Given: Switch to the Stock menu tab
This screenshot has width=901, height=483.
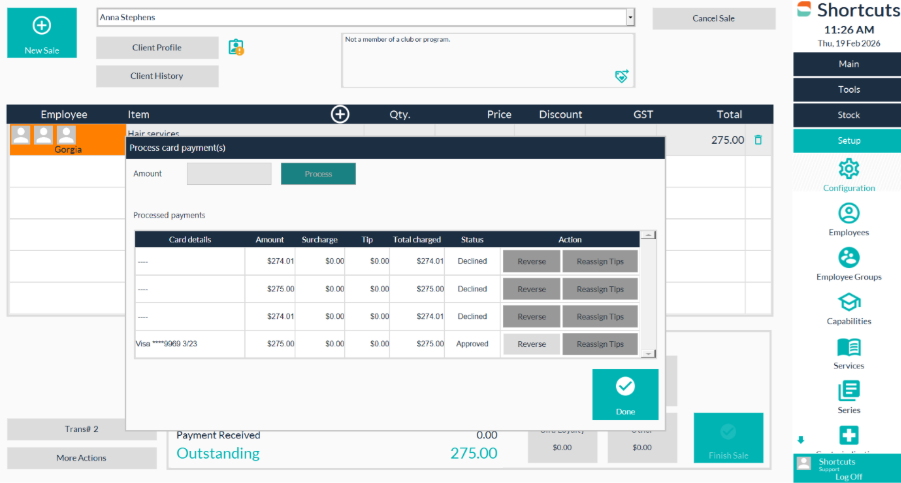Looking at the screenshot, I should click(x=848, y=115).
